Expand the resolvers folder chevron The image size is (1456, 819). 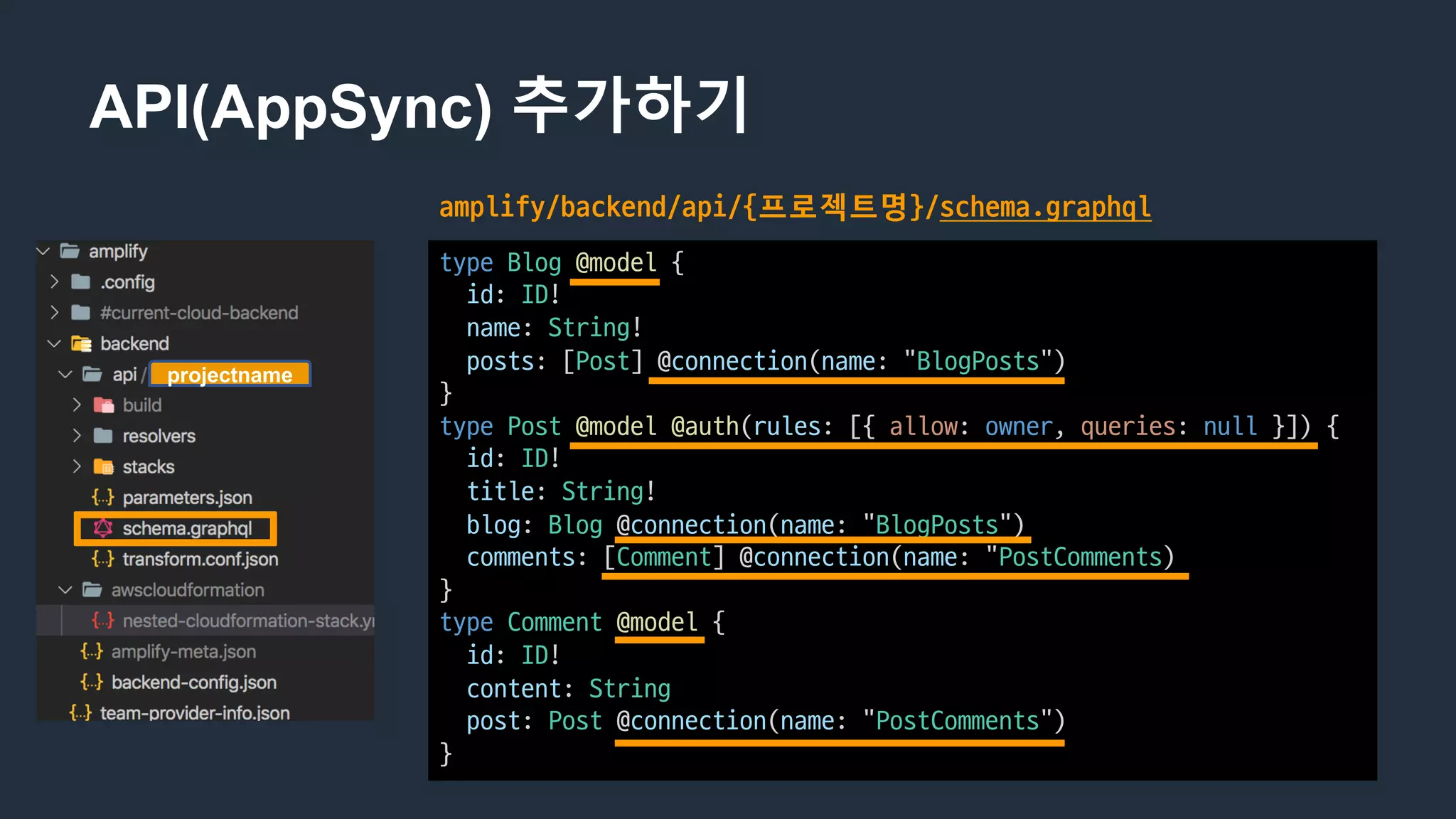(77, 435)
